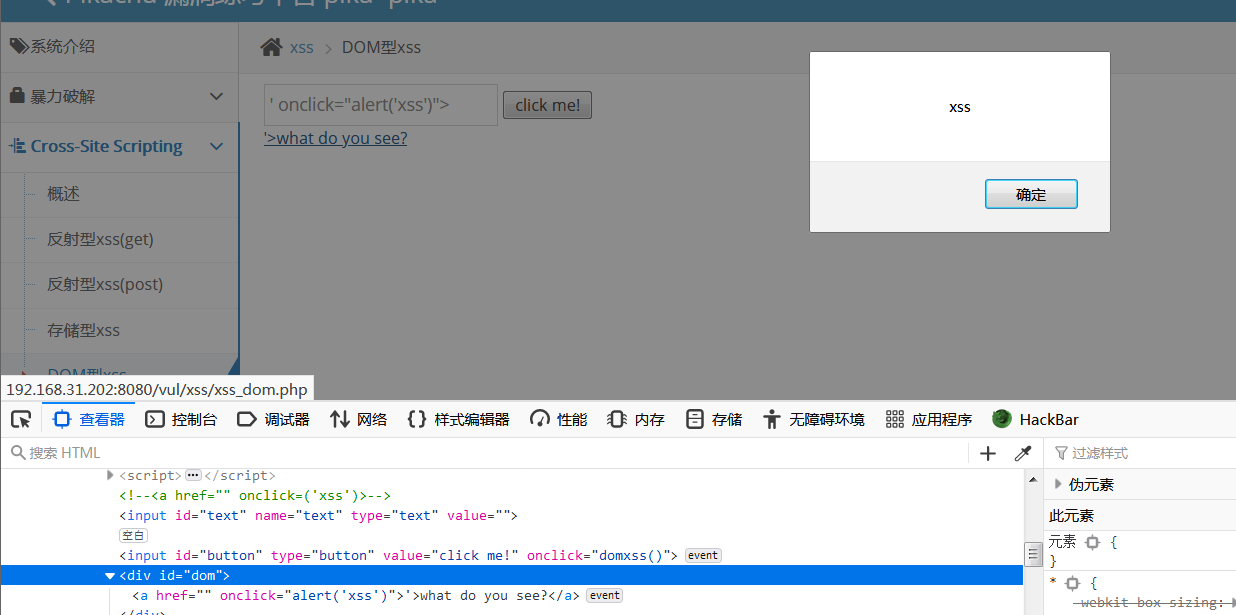The width and height of the screenshot is (1236, 615).
Task: Click the plus icon to create new node
Action: pos(988,453)
